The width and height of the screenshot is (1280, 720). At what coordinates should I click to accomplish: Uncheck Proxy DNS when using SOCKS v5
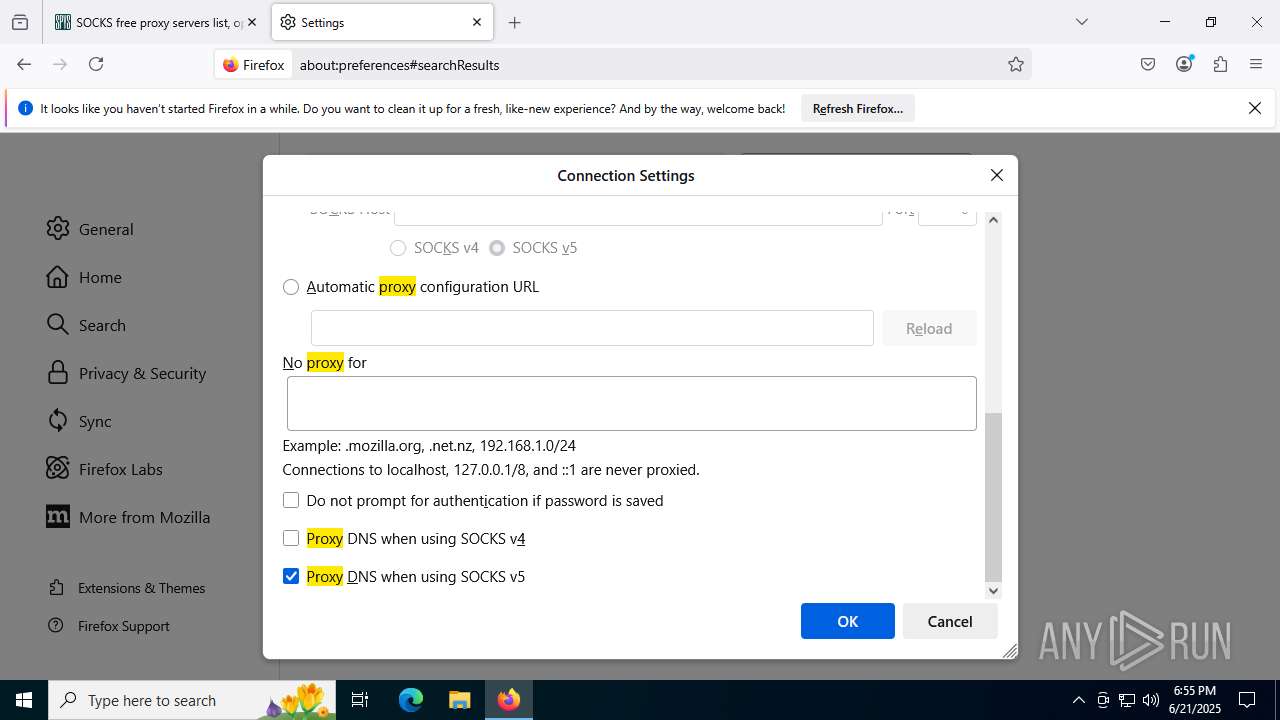pyautogui.click(x=291, y=576)
